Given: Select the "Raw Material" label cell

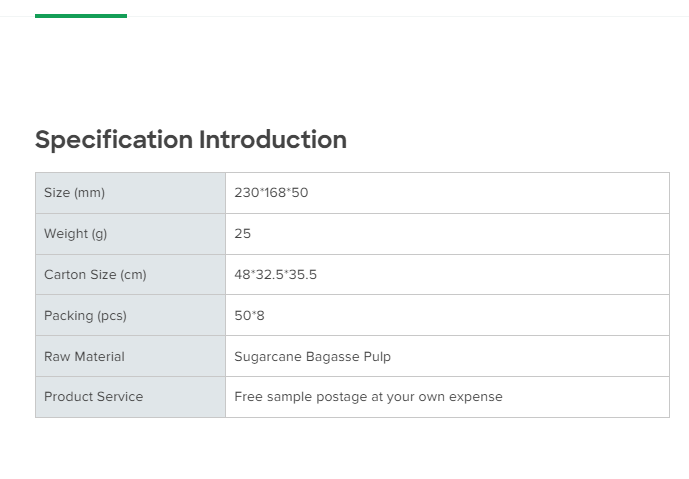Looking at the screenshot, I should click(130, 357).
